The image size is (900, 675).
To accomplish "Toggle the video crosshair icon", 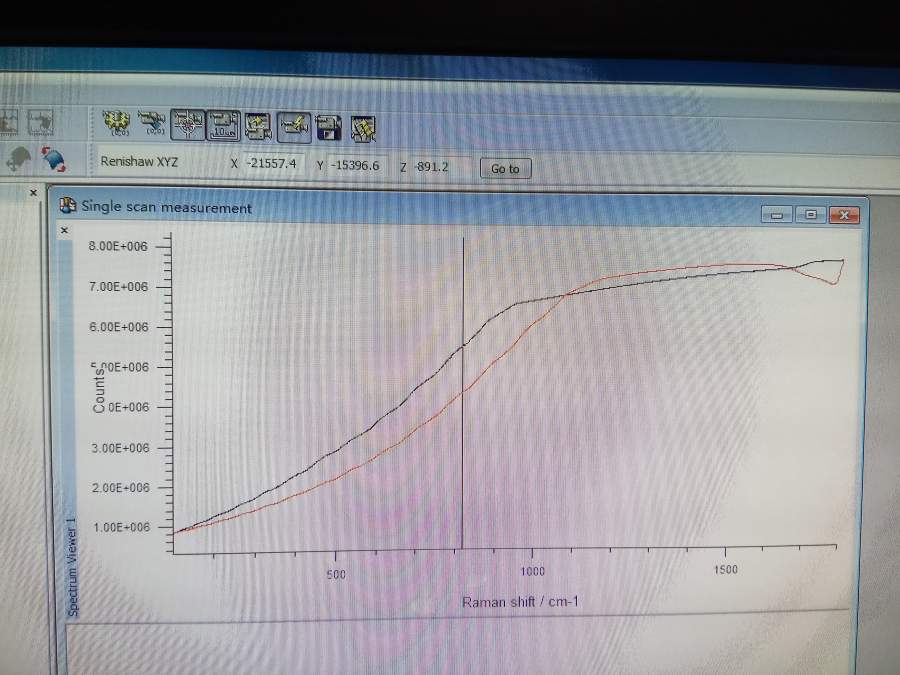I will click(188, 125).
